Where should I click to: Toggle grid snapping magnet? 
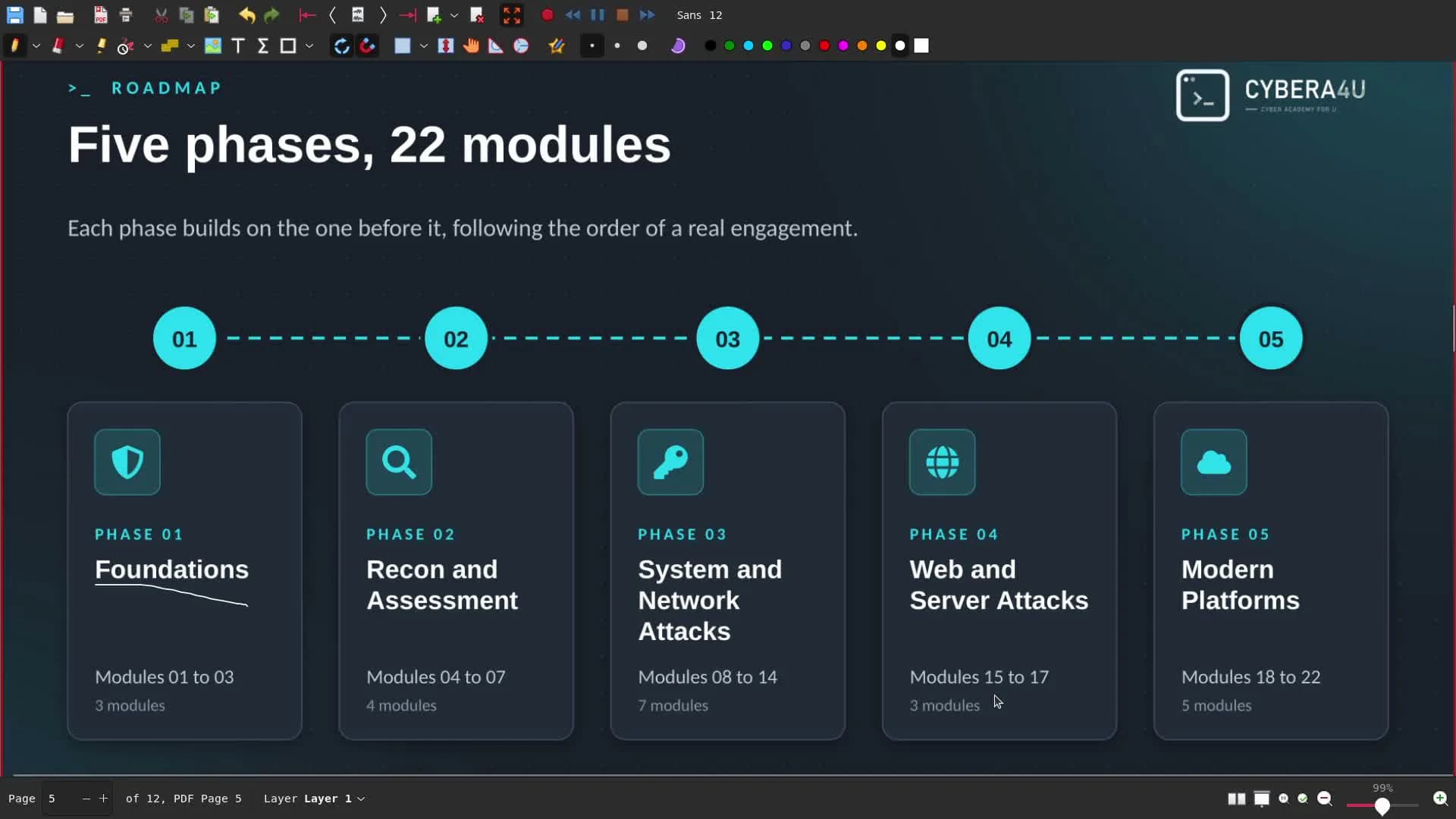click(x=368, y=46)
